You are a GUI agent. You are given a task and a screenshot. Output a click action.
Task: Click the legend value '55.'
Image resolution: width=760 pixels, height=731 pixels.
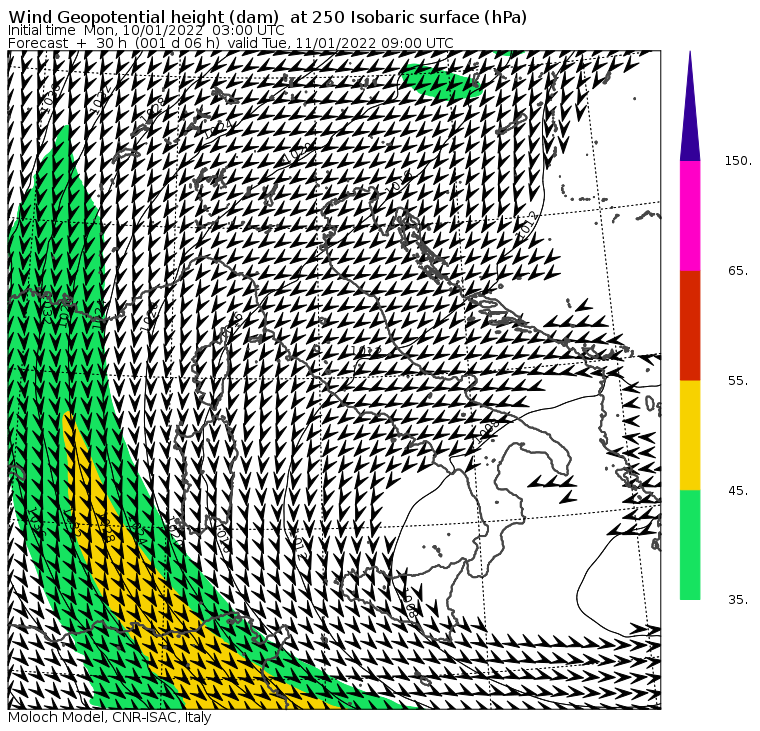[739, 381]
